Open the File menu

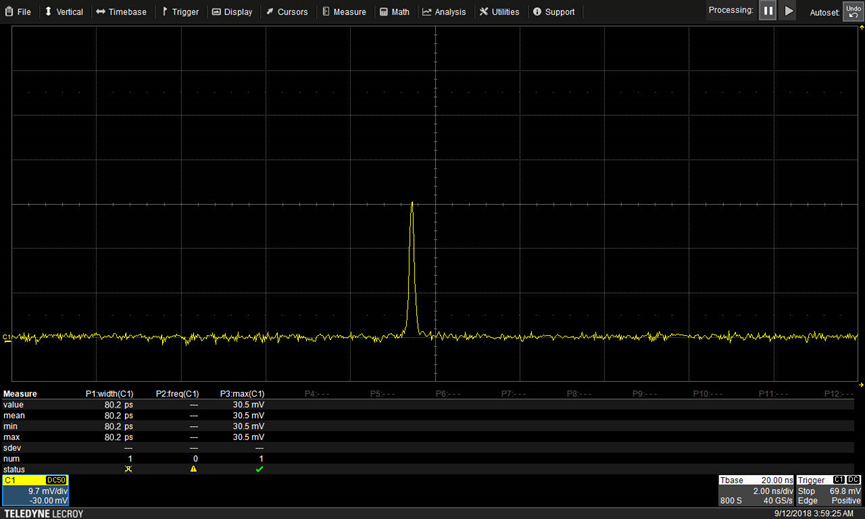point(18,12)
